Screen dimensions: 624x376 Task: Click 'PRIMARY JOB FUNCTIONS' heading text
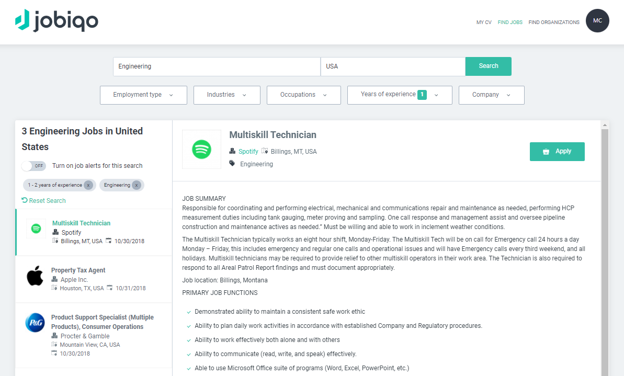[x=220, y=293]
